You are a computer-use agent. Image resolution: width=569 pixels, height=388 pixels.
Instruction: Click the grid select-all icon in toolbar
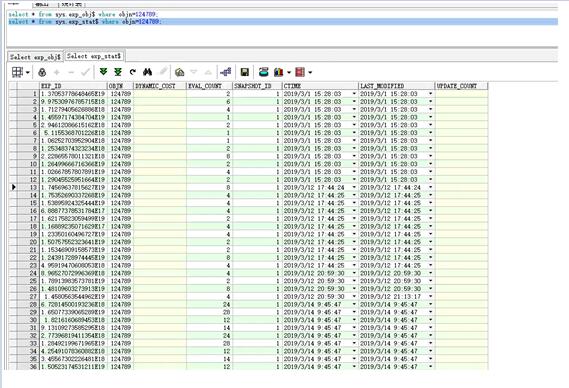click(x=17, y=72)
